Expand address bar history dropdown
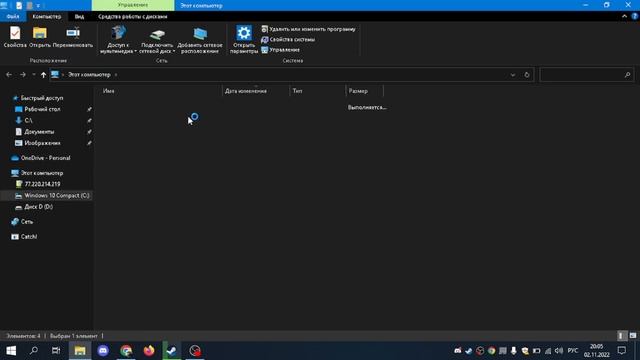 pos(513,75)
